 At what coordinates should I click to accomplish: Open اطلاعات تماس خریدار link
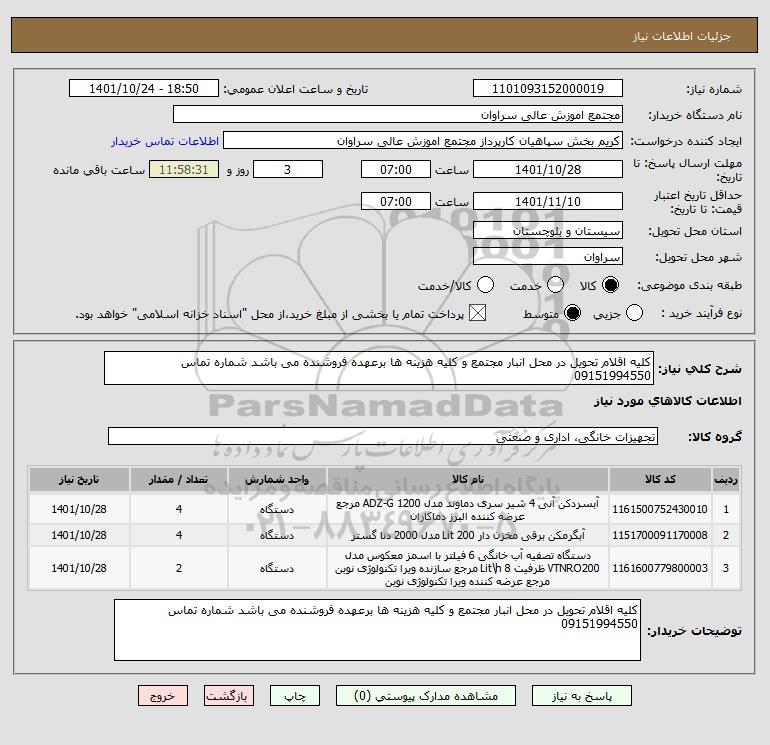tap(165, 141)
